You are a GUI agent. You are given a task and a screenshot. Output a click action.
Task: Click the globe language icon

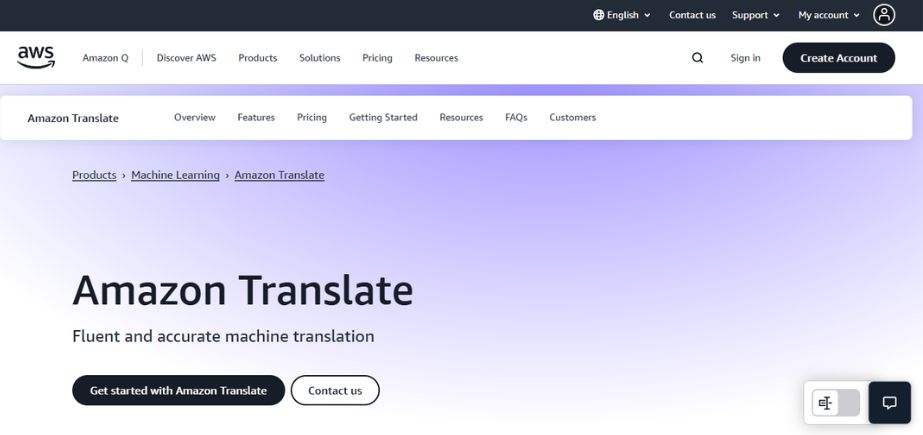coord(599,15)
